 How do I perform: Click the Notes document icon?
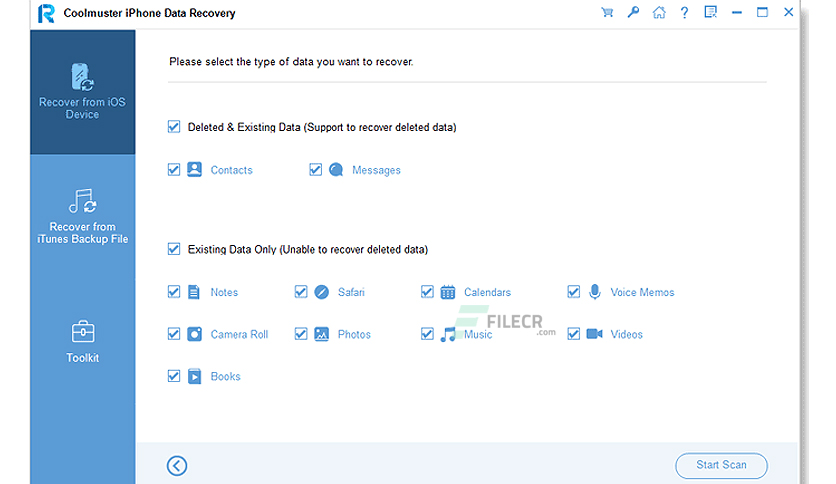coord(194,292)
